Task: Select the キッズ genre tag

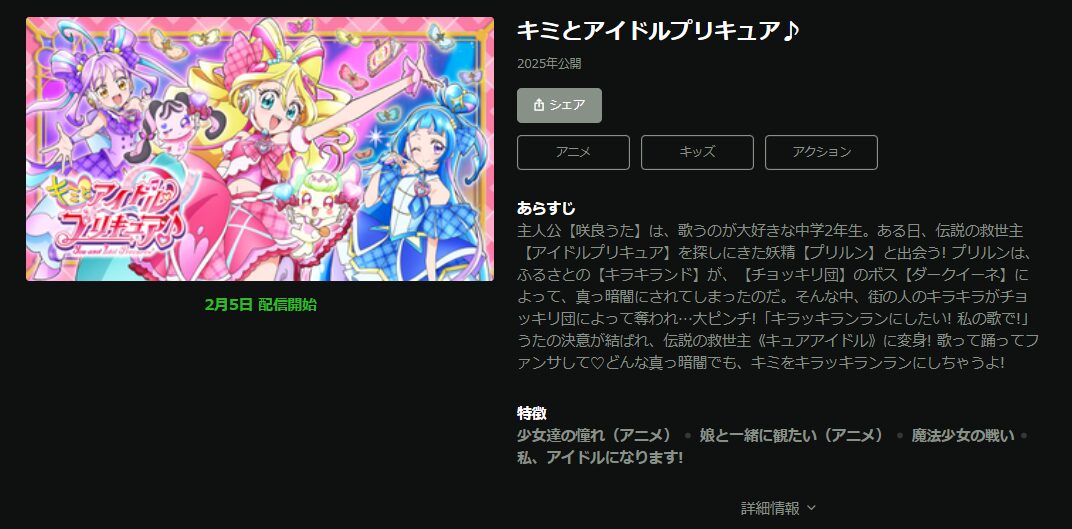Action: click(697, 152)
